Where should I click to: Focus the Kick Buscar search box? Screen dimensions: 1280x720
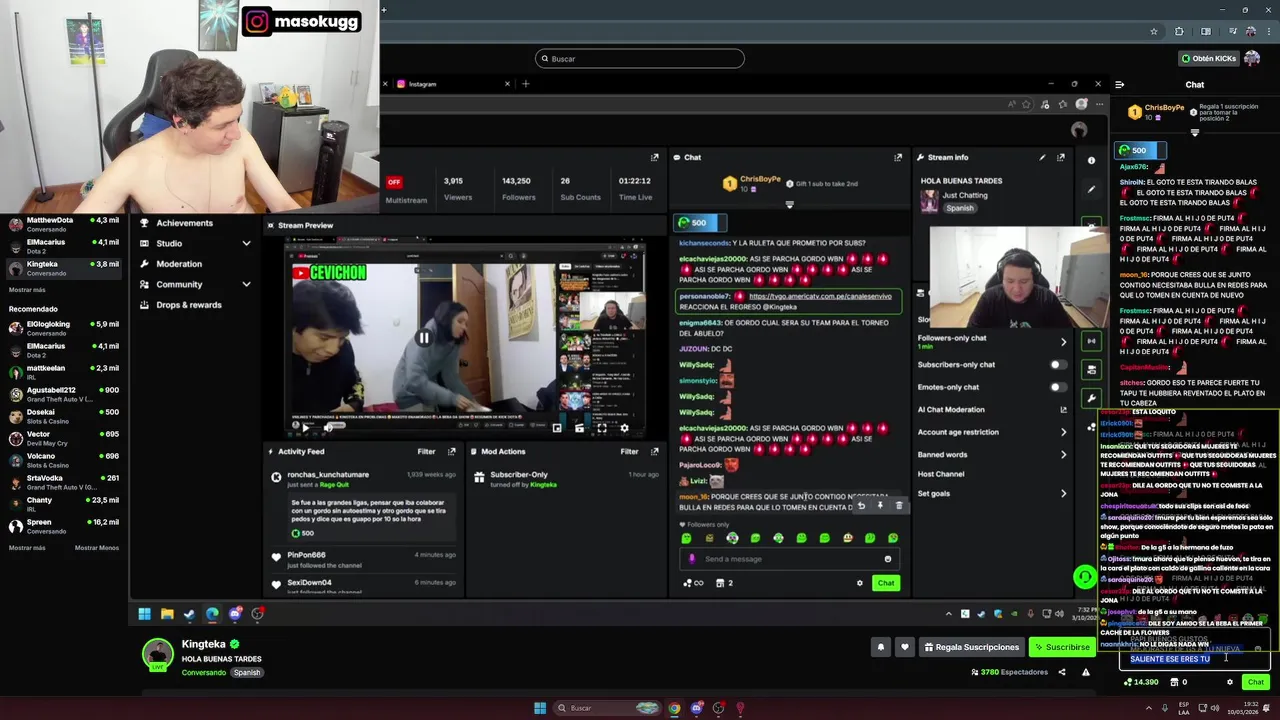tap(640, 59)
